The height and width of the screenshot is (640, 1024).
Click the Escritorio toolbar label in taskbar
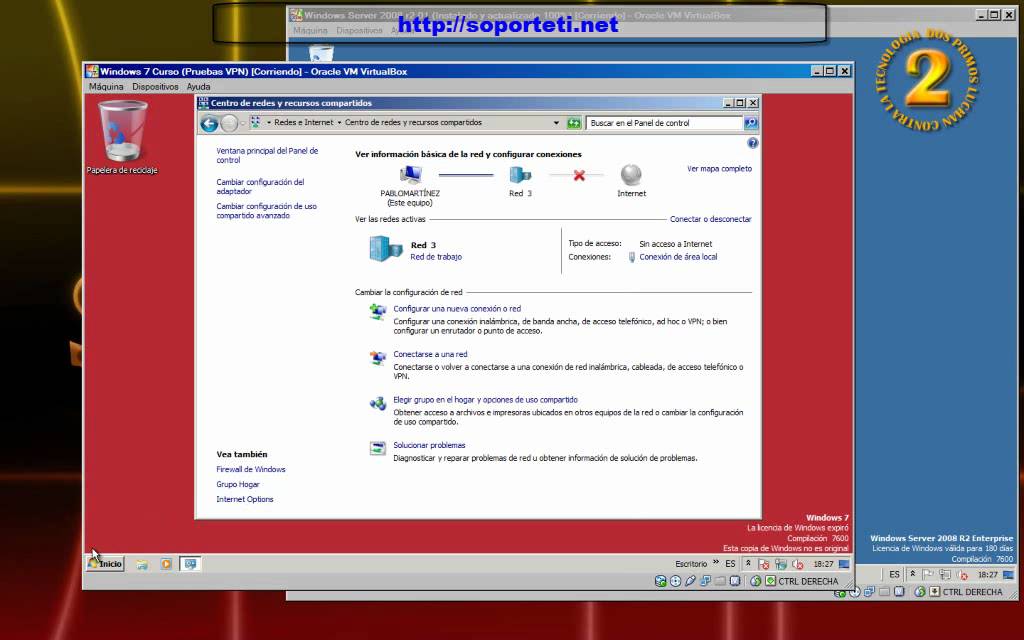(691, 564)
